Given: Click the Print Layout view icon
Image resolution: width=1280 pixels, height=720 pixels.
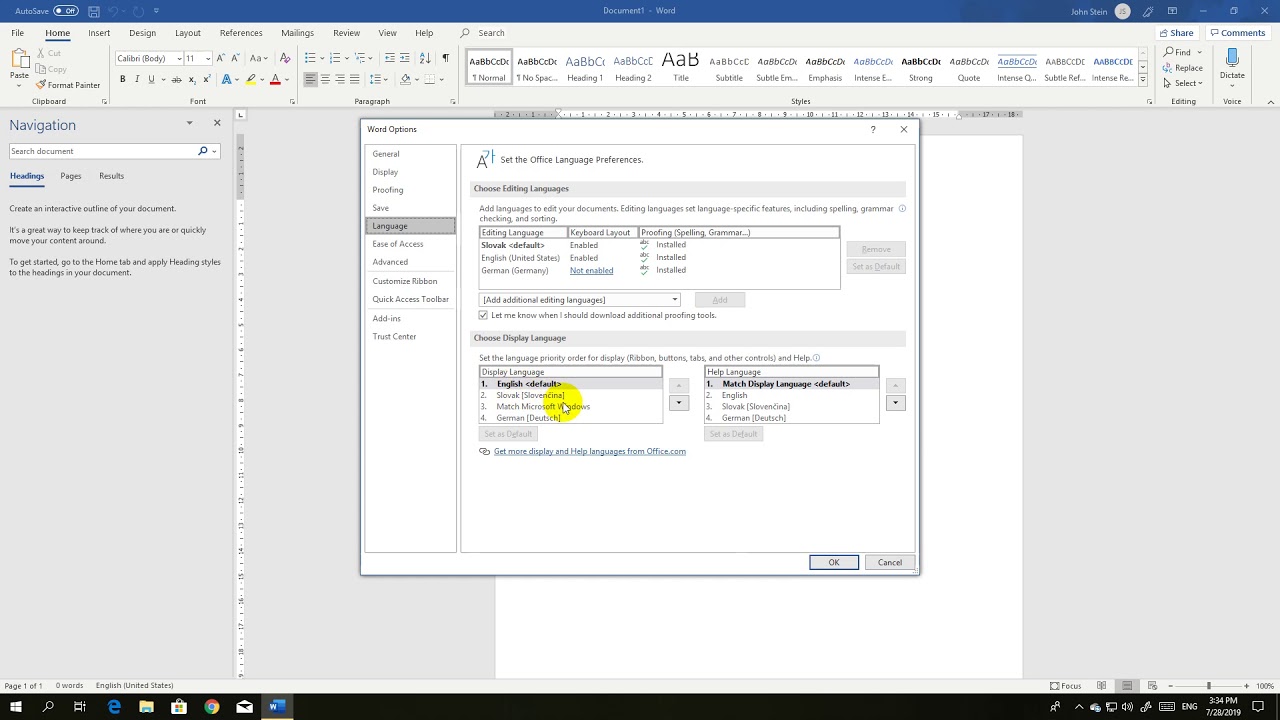Looking at the screenshot, I should point(1126,686).
